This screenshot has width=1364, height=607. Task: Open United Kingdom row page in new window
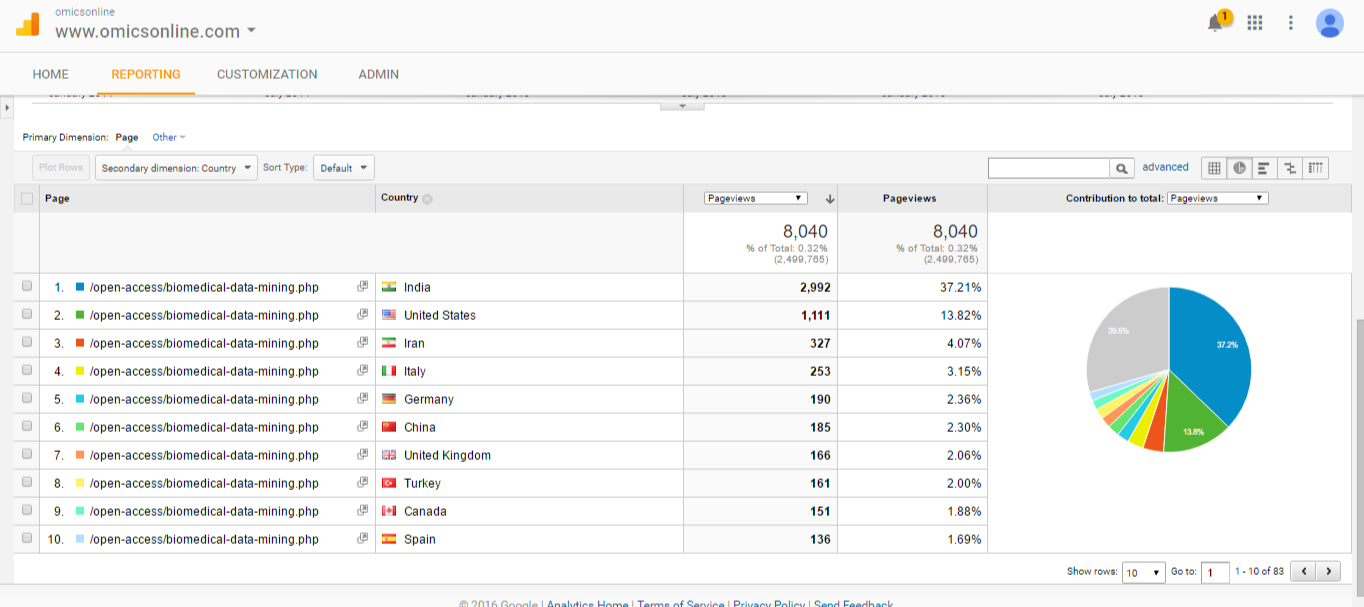coord(362,455)
